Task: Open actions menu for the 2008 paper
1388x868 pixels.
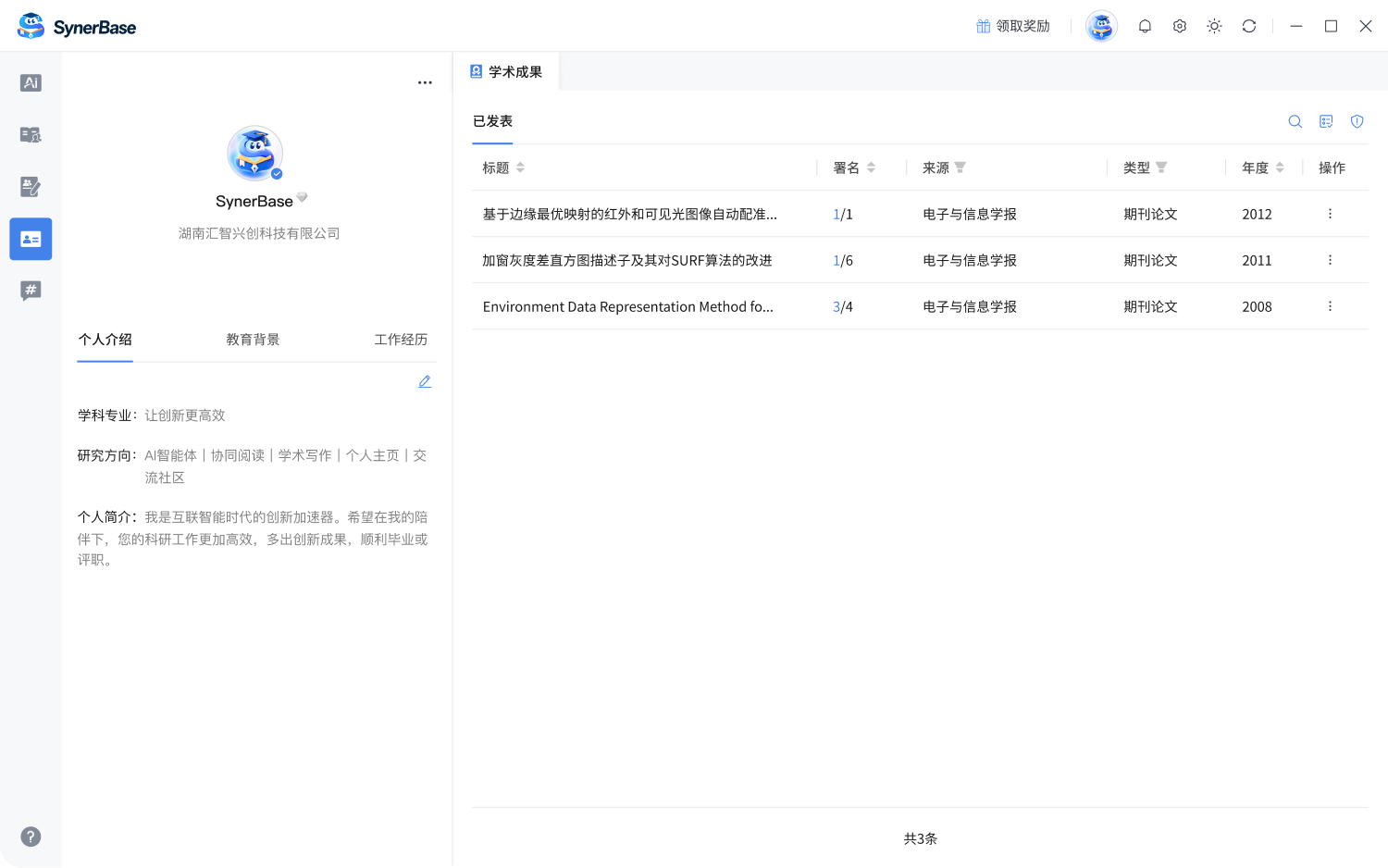Action: [1330, 306]
